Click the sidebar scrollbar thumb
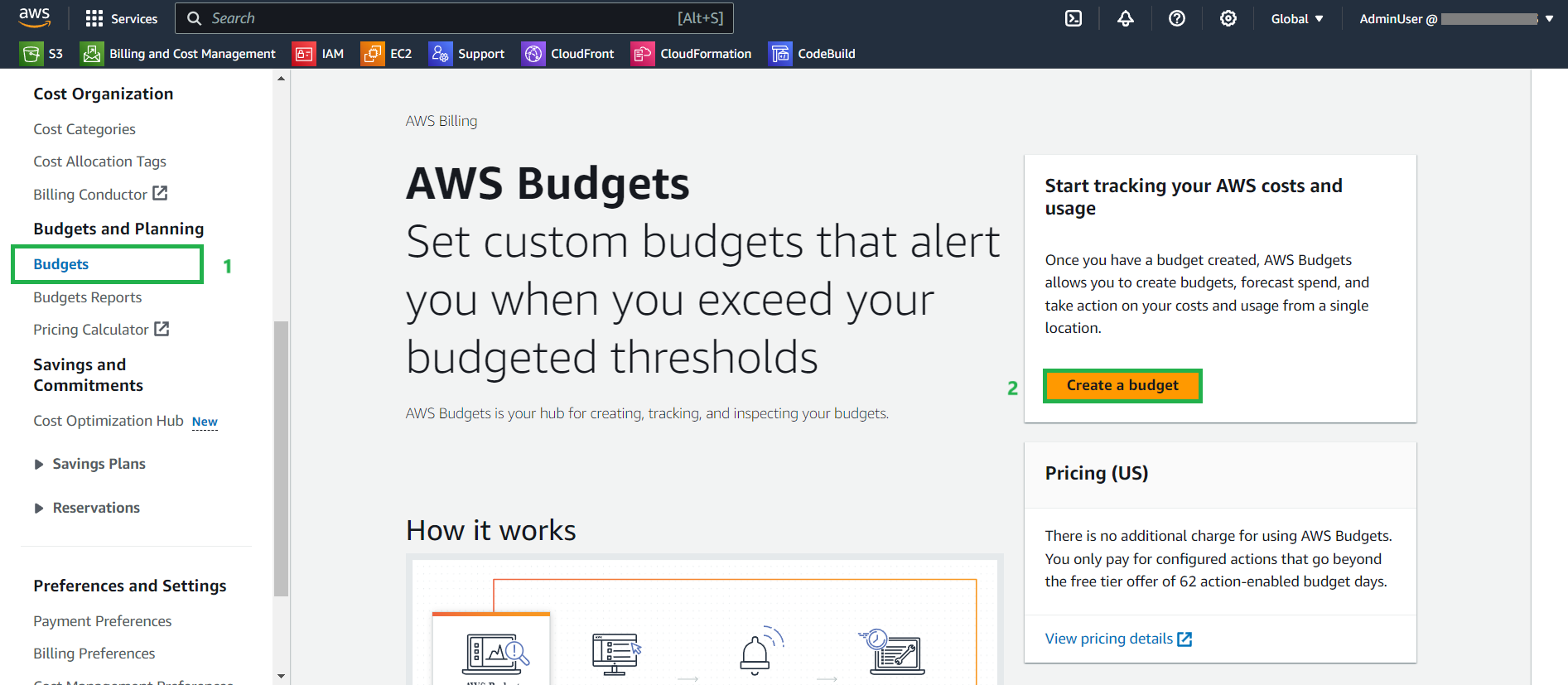This screenshot has width=1568, height=685. tap(281, 458)
